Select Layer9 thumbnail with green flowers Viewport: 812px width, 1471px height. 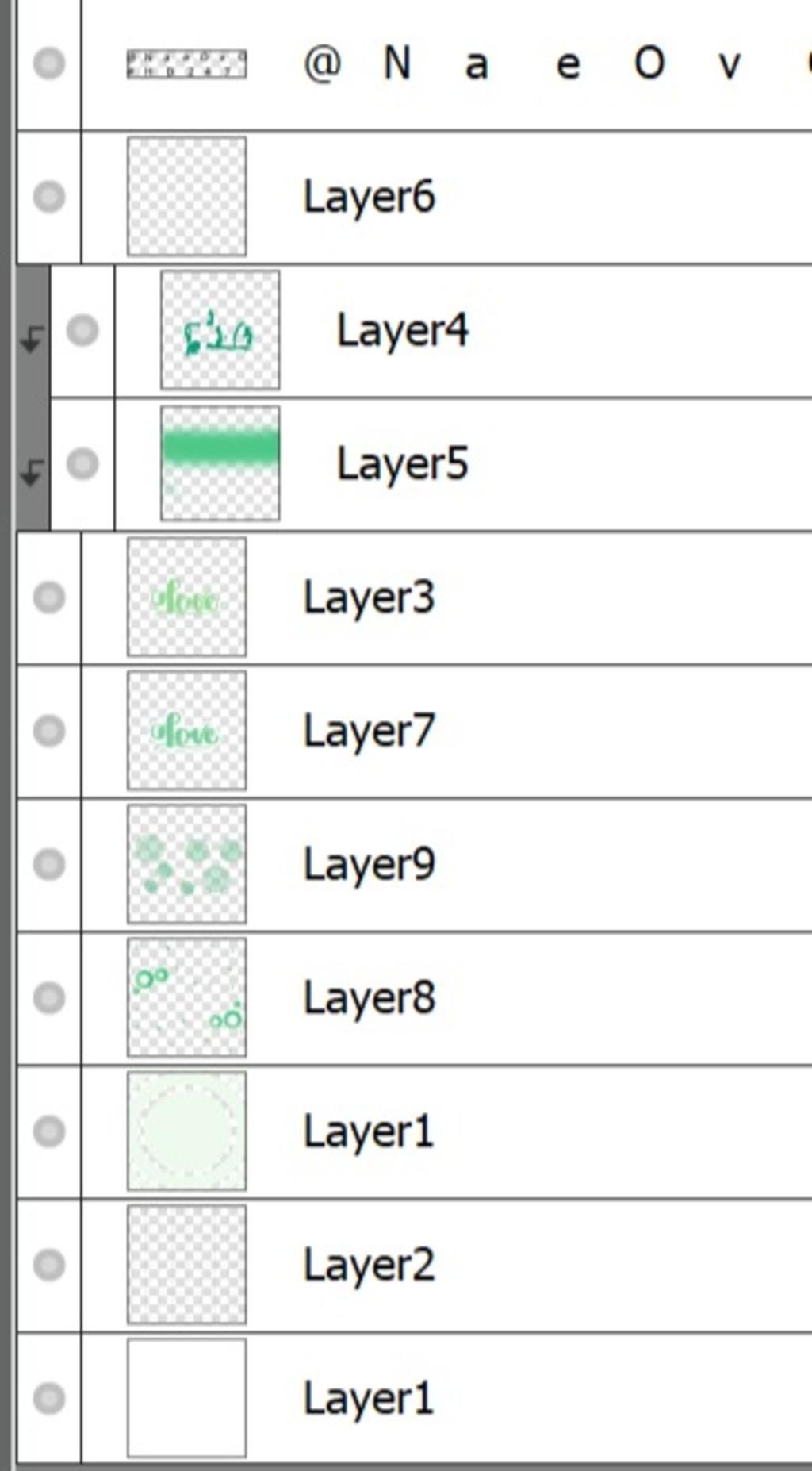(187, 863)
